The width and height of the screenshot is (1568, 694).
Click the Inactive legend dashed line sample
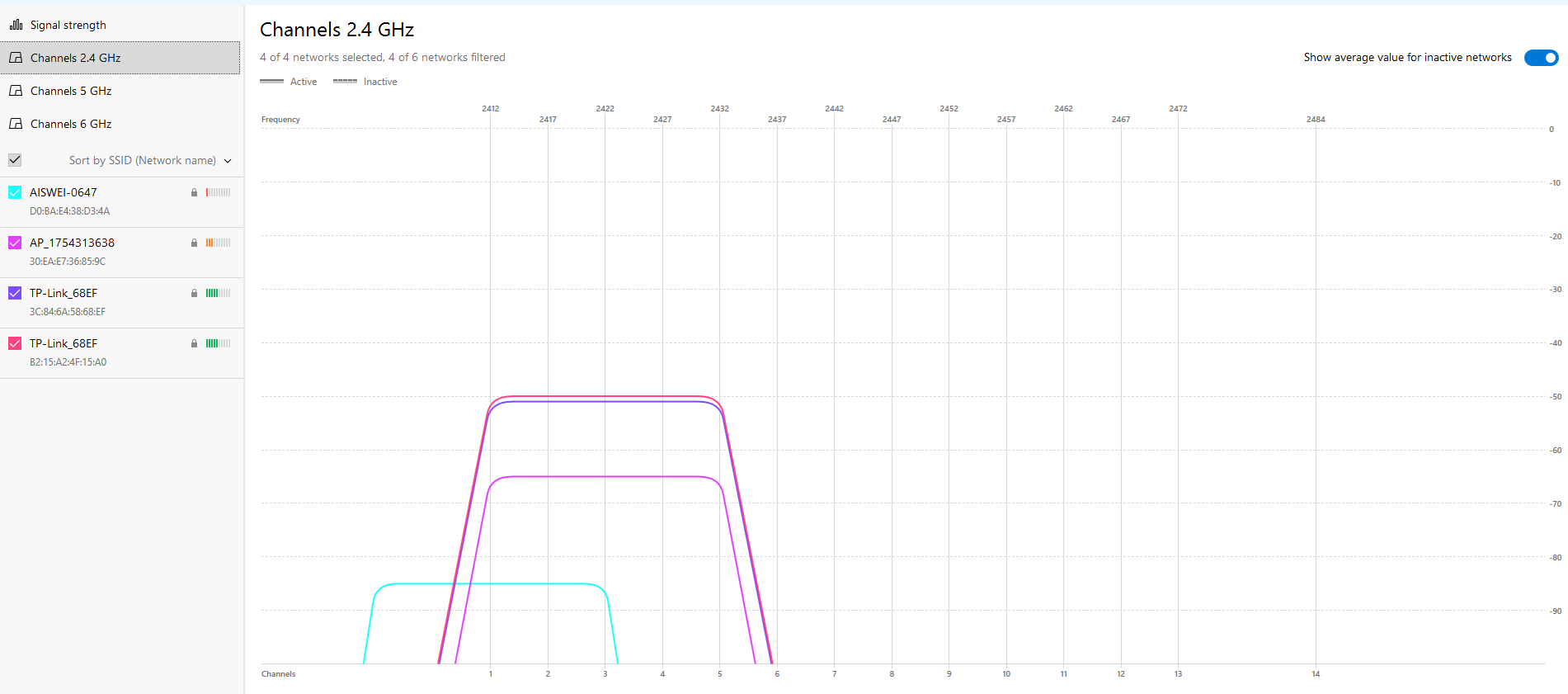[345, 81]
